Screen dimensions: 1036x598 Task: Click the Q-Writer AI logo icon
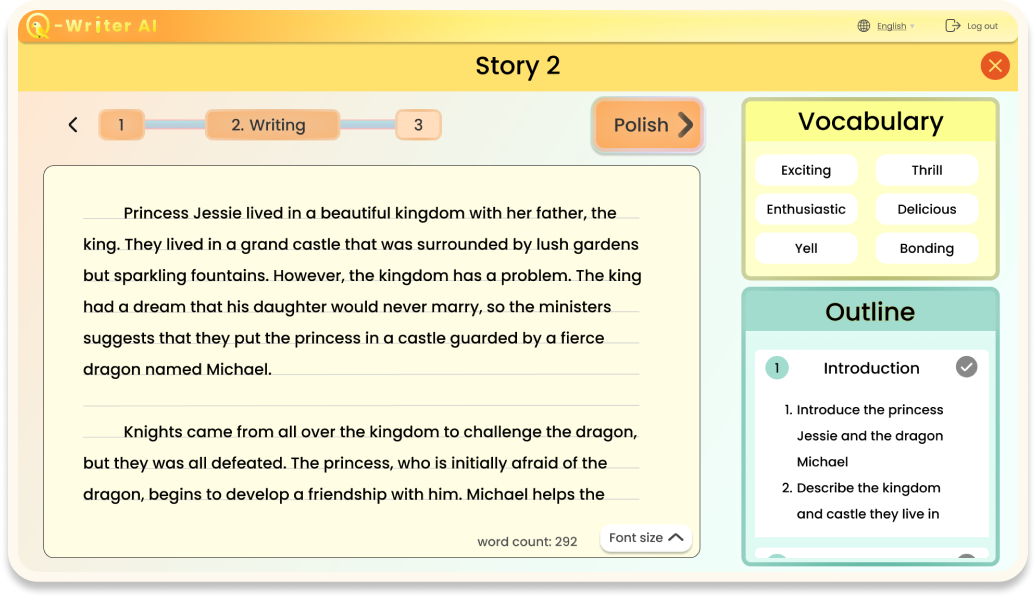38,26
